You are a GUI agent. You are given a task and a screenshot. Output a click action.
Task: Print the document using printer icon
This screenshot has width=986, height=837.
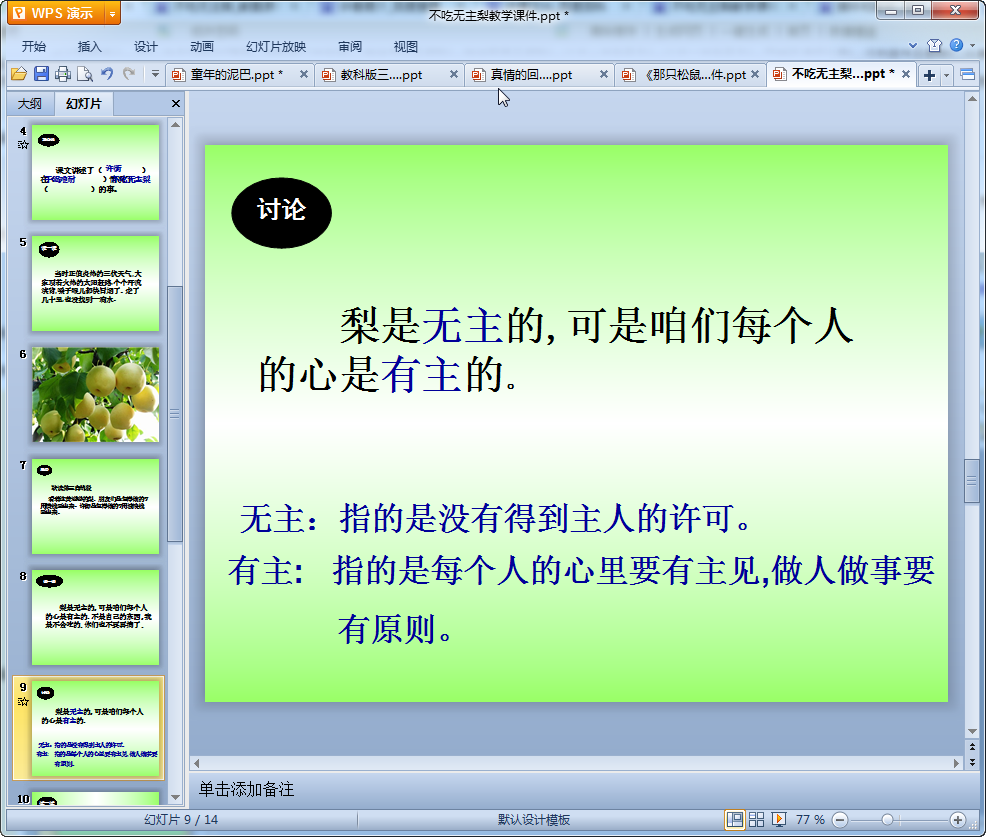coord(63,74)
